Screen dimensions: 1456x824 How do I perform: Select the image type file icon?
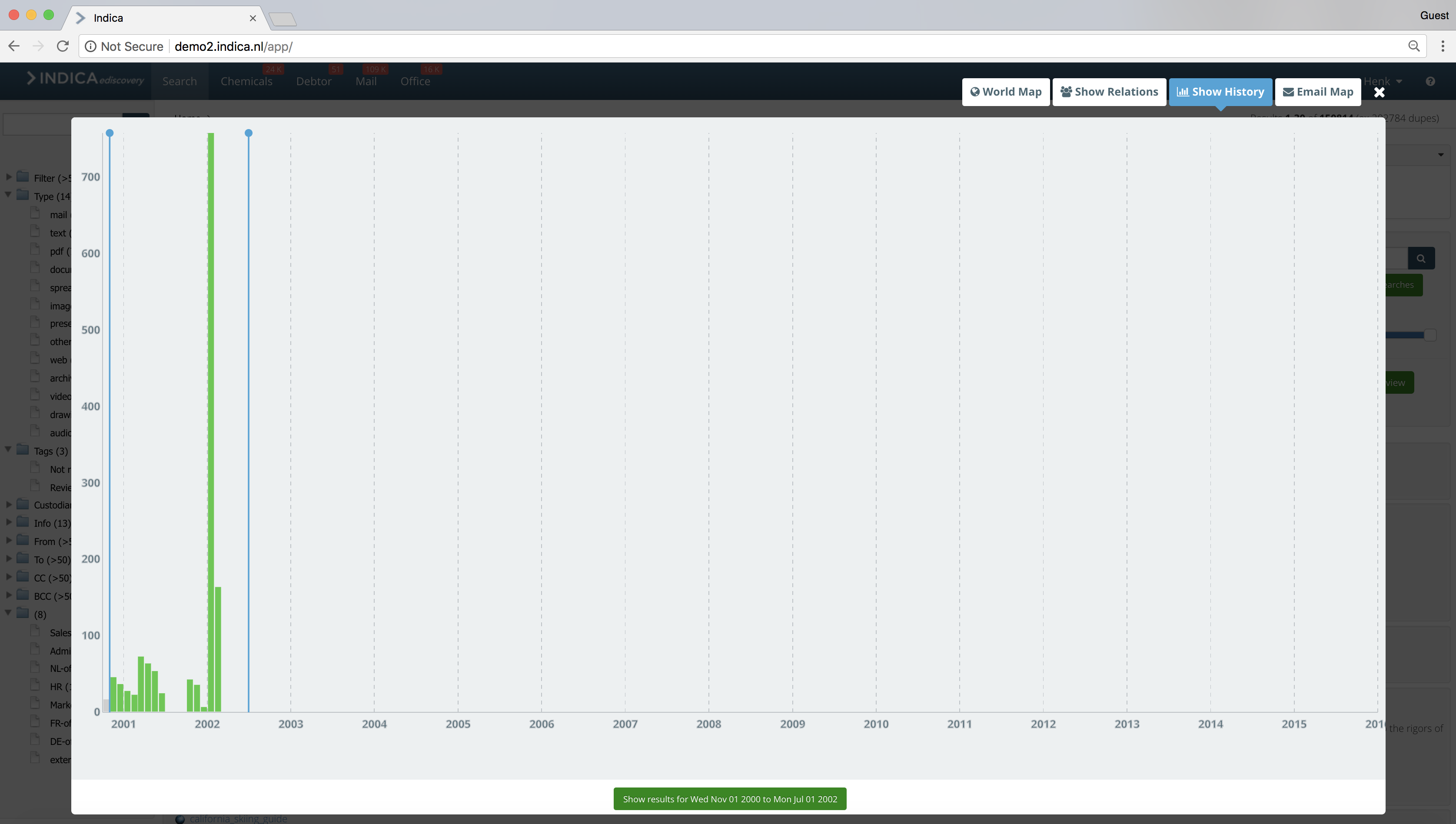[35, 305]
